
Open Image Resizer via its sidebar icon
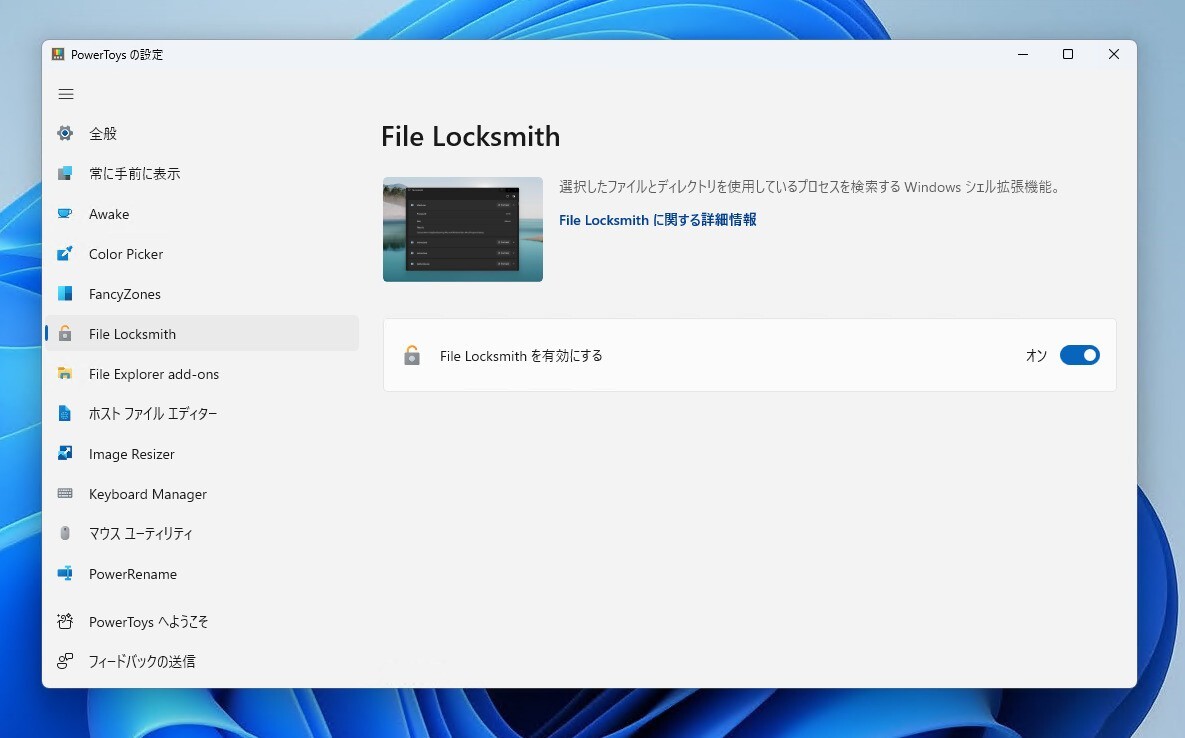pos(65,454)
